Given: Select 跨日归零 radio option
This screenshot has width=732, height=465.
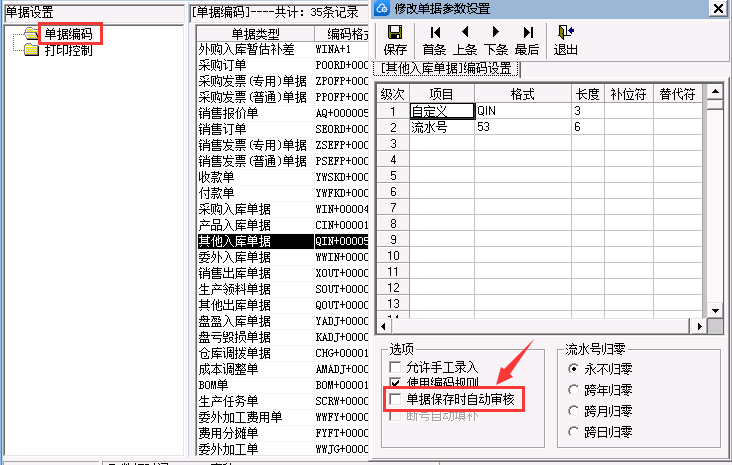Looking at the screenshot, I should [573, 432].
